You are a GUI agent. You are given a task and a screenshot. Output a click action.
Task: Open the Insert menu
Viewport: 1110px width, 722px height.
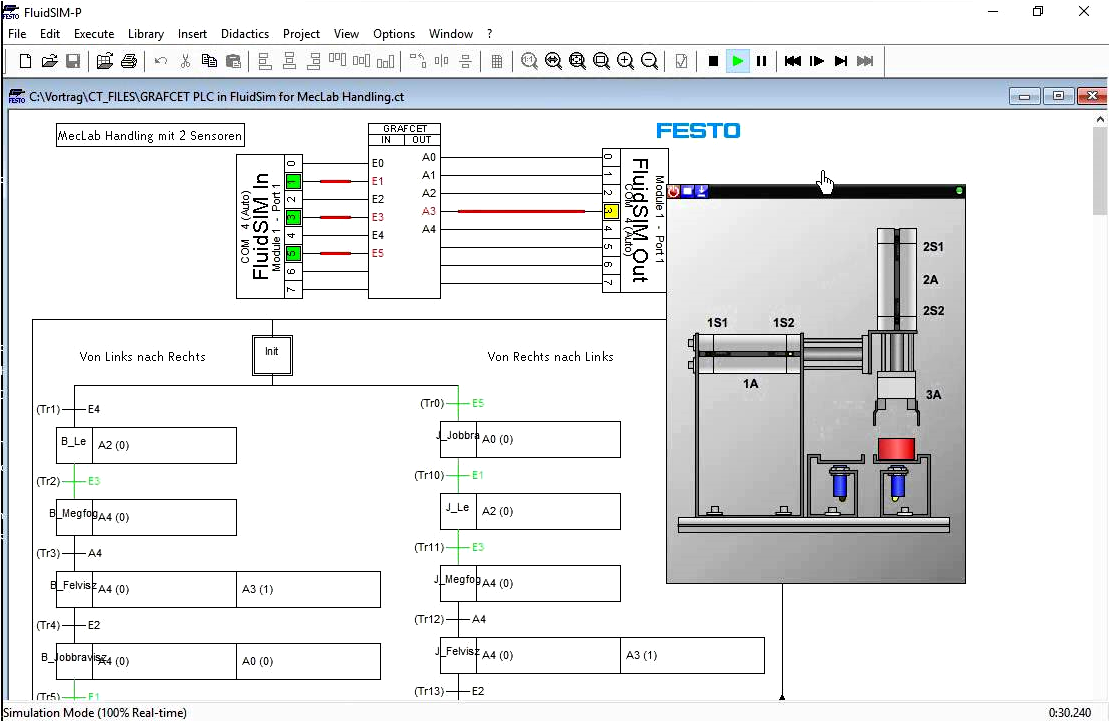click(193, 34)
